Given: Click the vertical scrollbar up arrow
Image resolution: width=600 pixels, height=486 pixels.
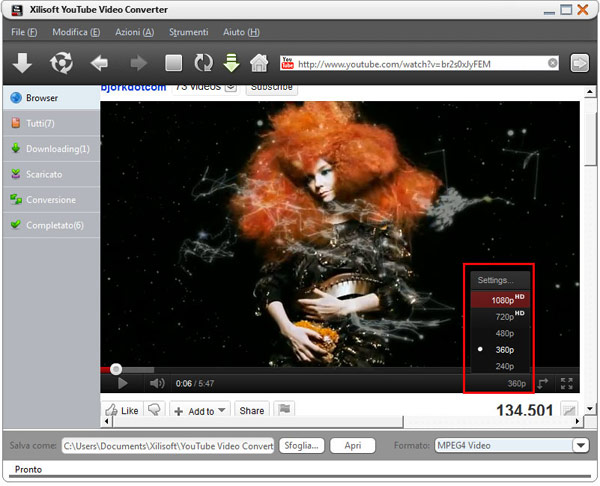Looking at the screenshot, I should 590,92.
